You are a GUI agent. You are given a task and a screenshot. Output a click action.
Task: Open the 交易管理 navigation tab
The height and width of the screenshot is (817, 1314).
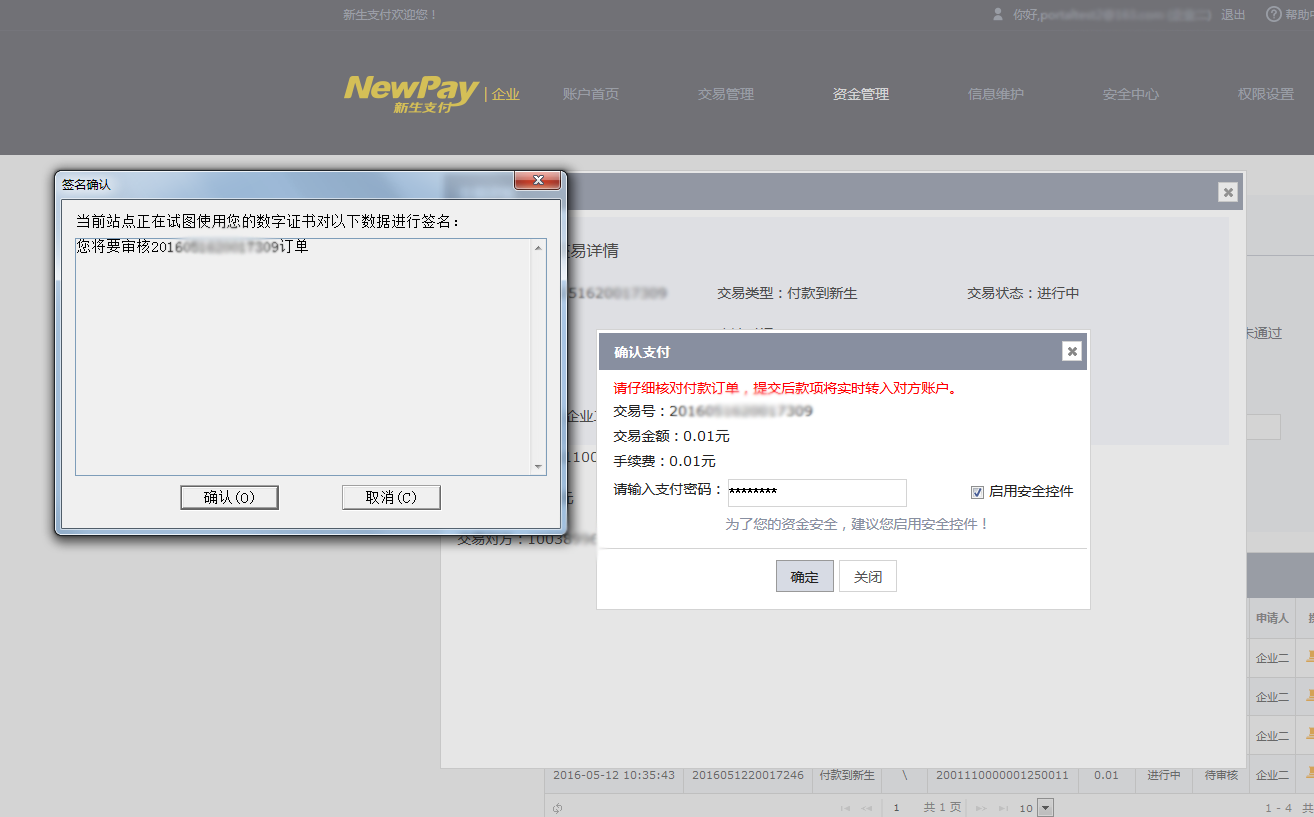[x=726, y=94]
